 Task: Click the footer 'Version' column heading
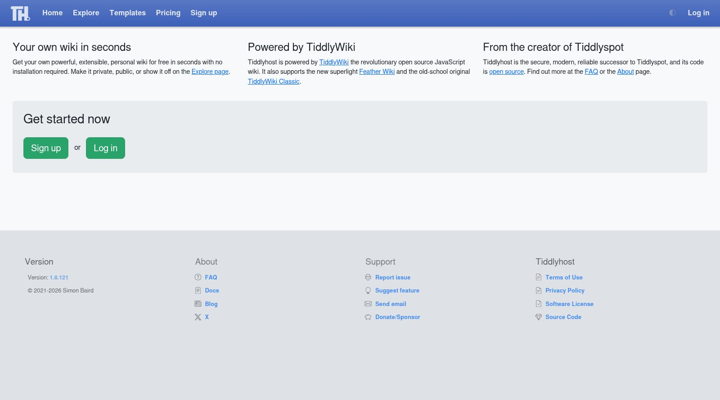[x=39, y=262]
